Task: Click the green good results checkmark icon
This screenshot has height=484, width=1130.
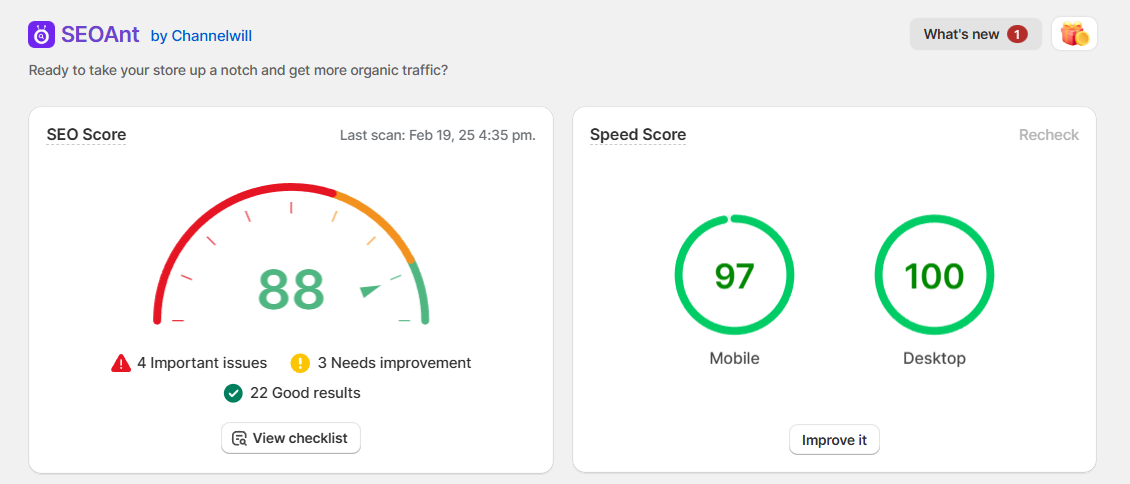Action: point(233,393)
